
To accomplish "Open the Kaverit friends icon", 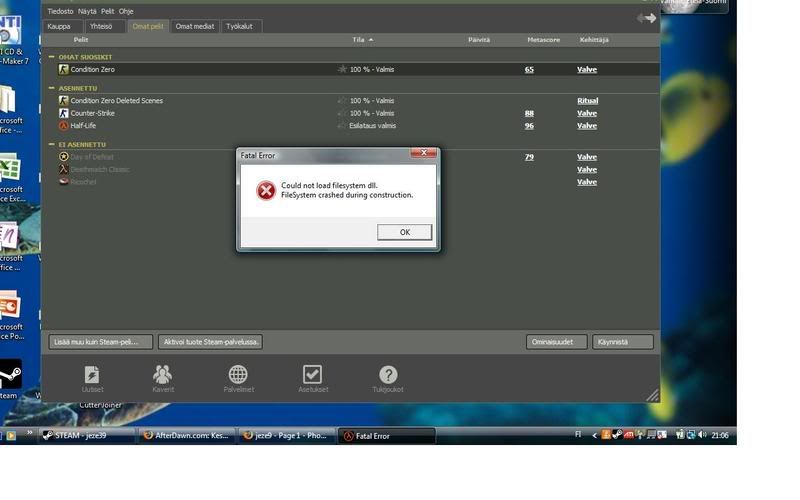I will tap(162, 375).
